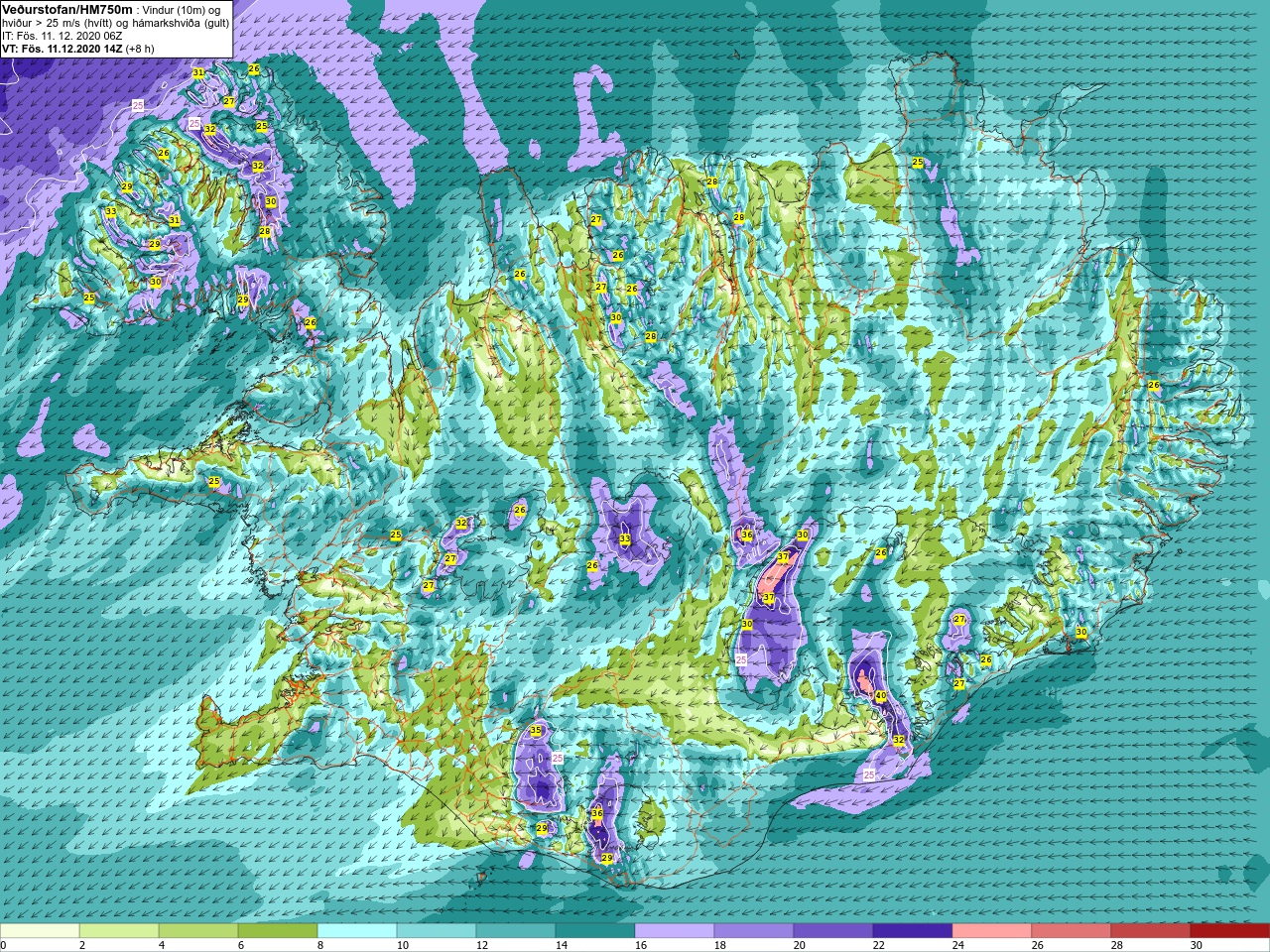Pick the 4–6 m/s green legend swatch
1270x952 pixels.
click(198, 931)
